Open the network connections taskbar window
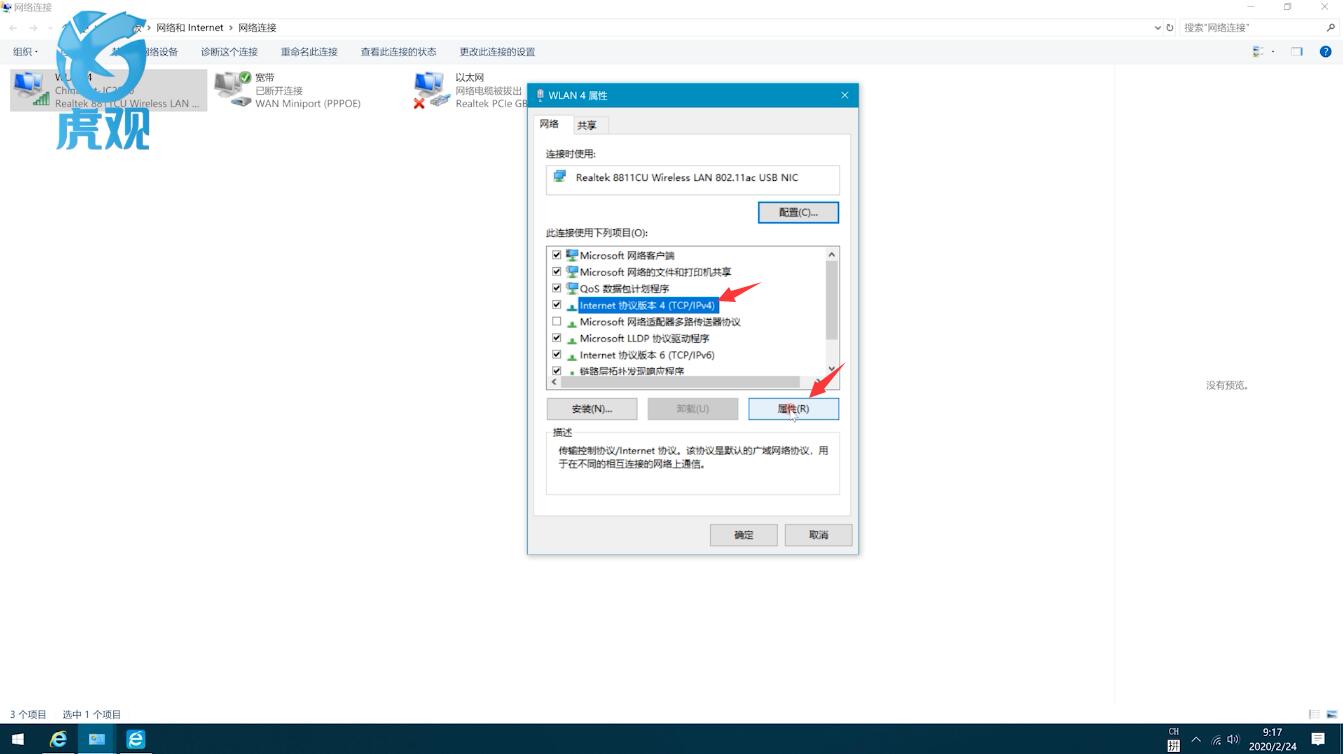Image resolution: width=1343 pixels, height=754 pixels. coord(97,739)
